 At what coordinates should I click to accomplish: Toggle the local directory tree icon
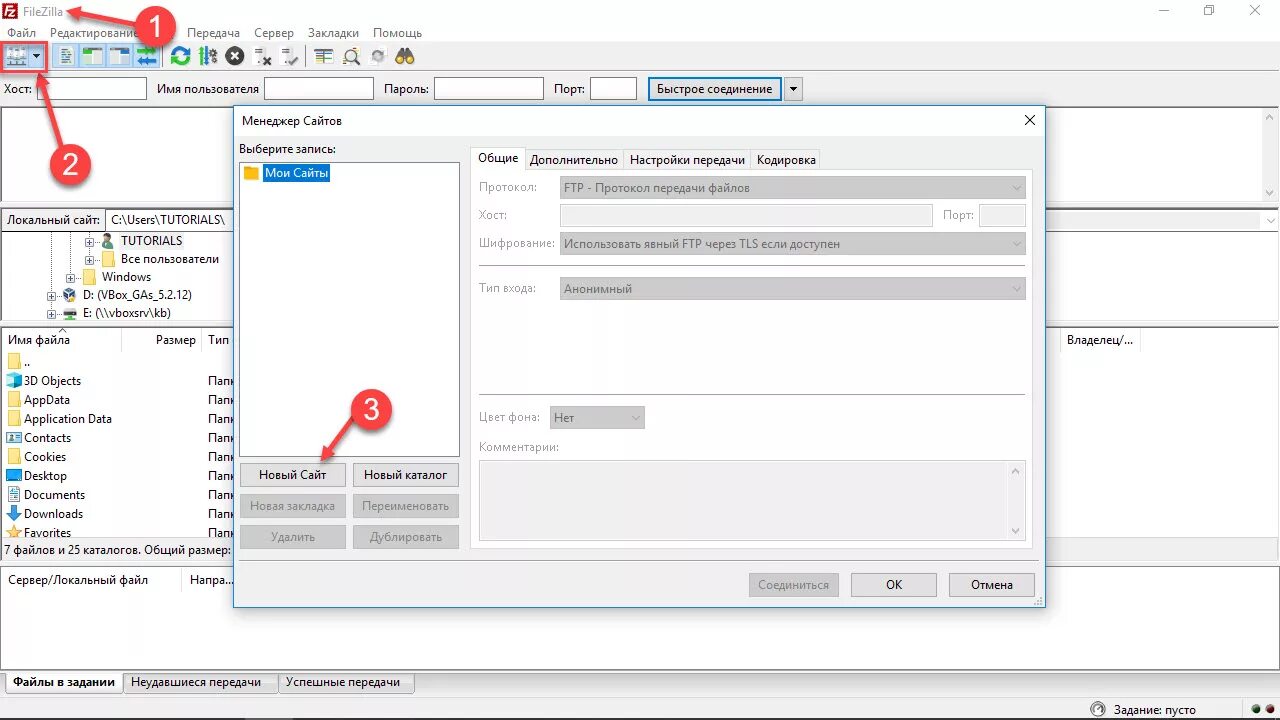pyautogui.click(x=93, y=57)
